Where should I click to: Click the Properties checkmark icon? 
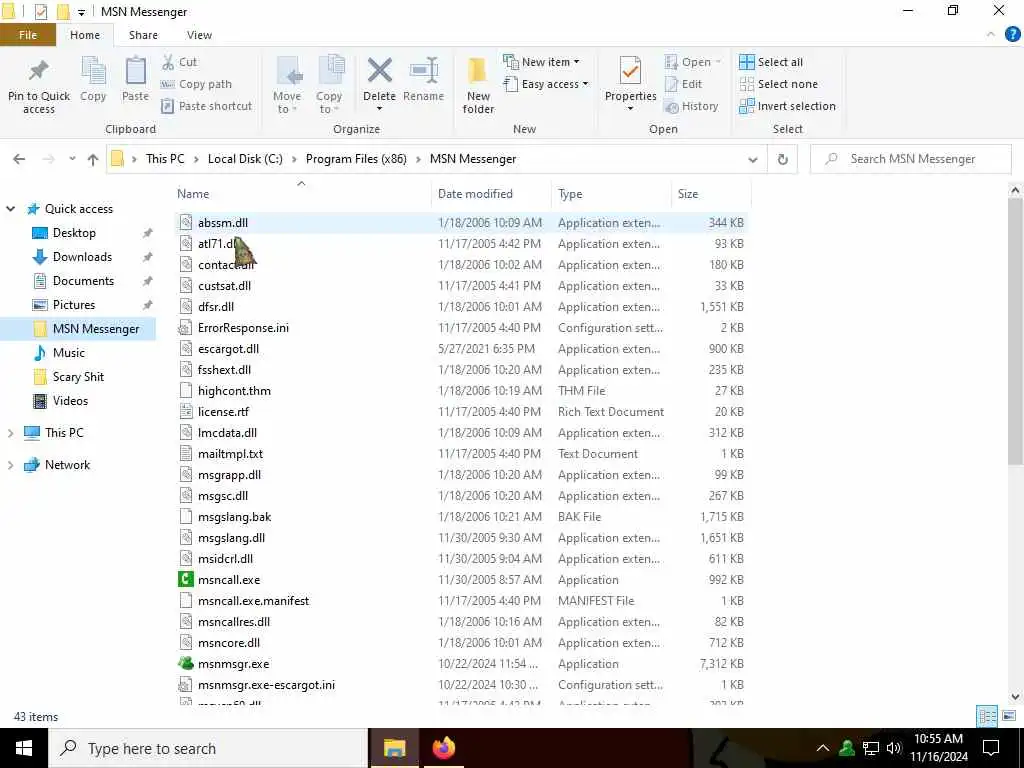(x=630, y=71)
